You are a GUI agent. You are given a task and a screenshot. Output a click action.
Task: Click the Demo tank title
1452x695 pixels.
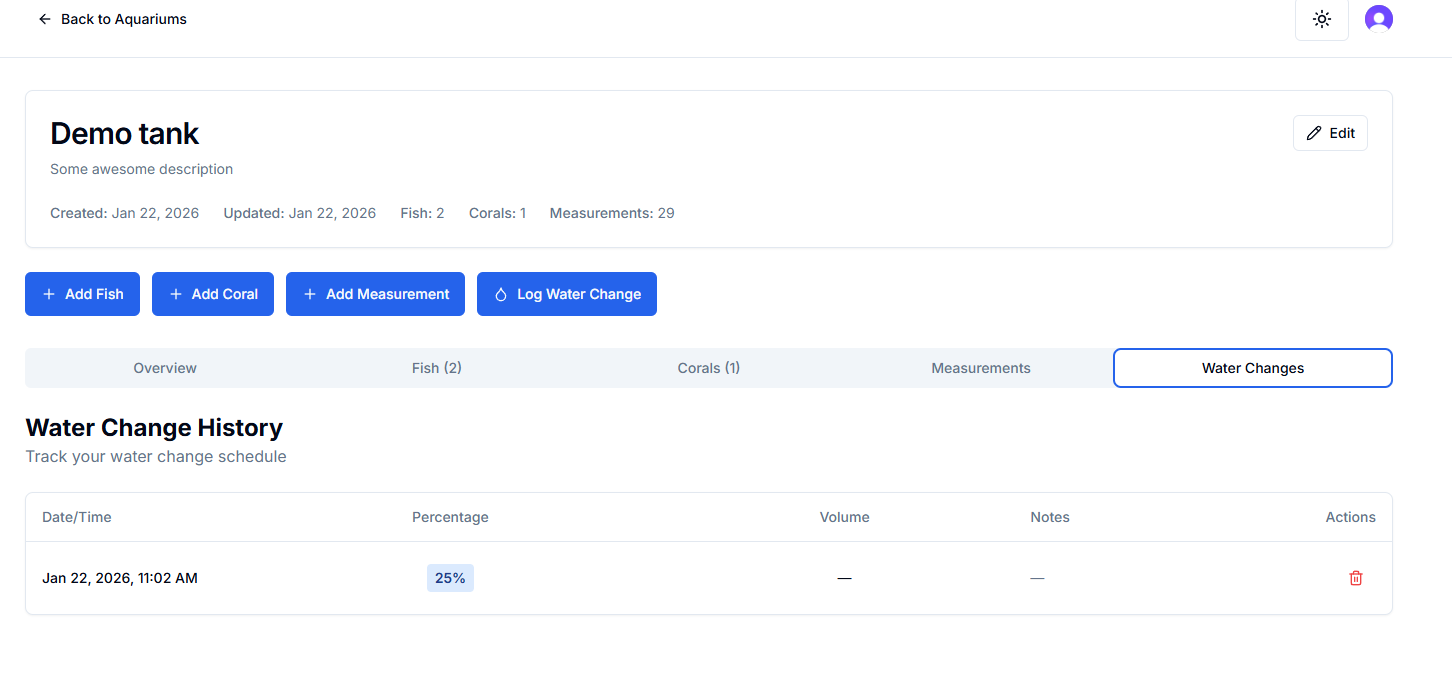point(125,134)
